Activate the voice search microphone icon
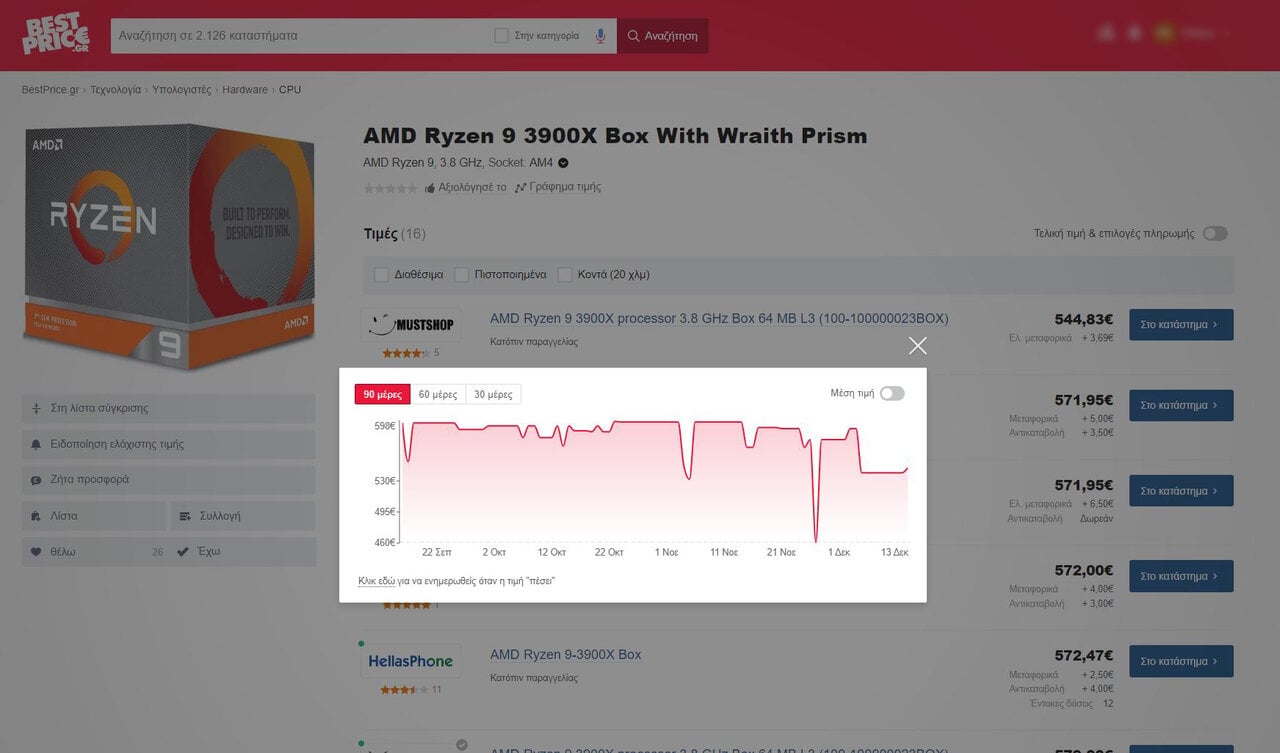 (600, 36)
